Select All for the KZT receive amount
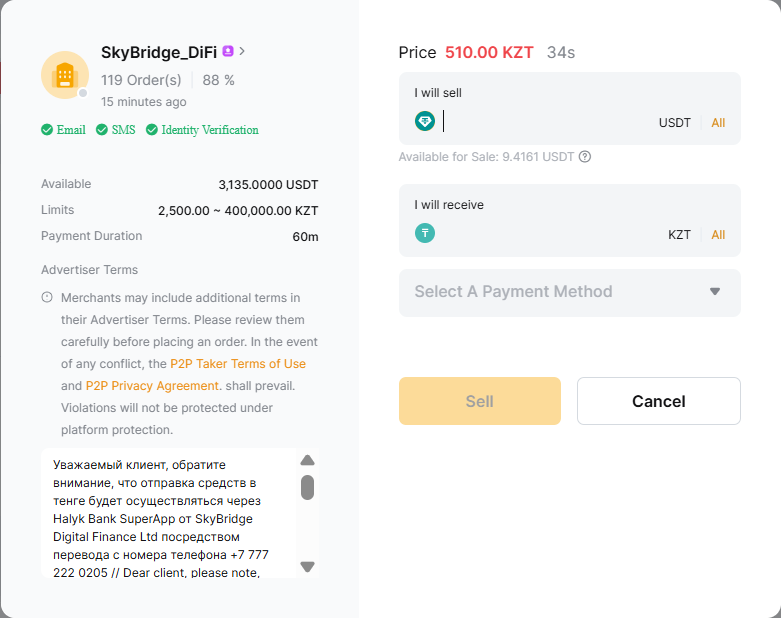 pos(718,235)
